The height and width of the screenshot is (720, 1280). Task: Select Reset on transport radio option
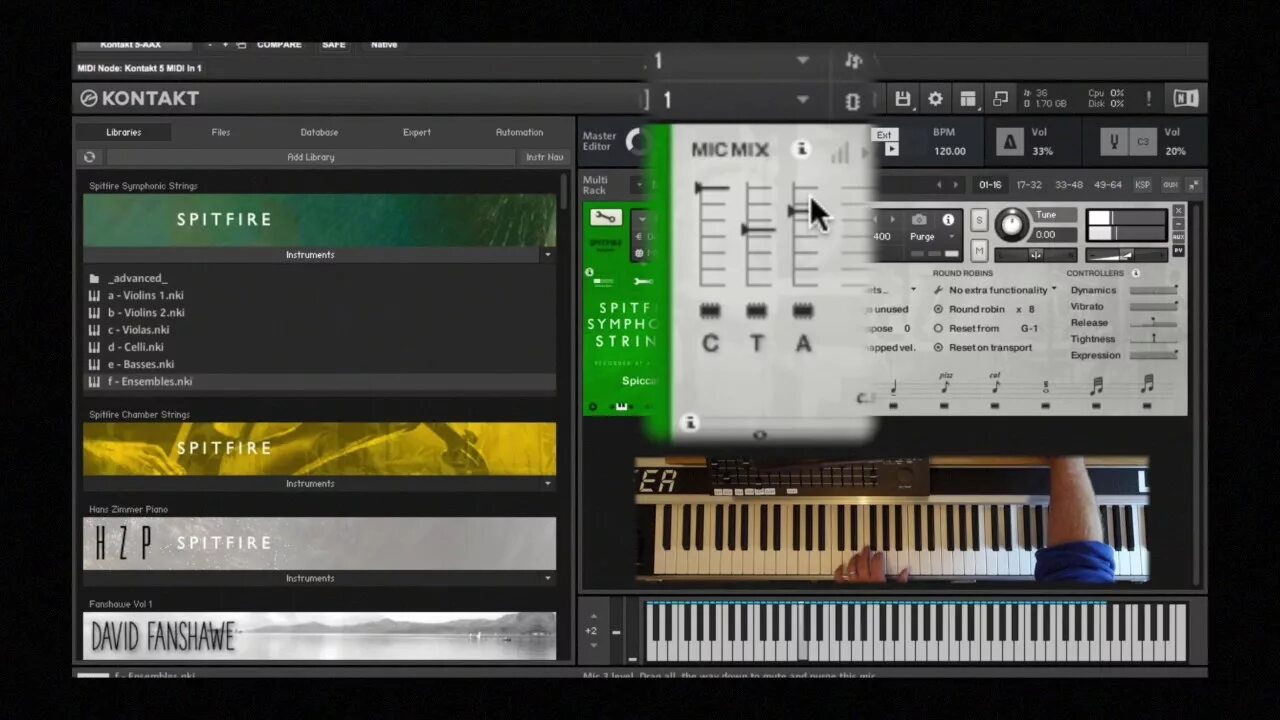coord(938,347)
